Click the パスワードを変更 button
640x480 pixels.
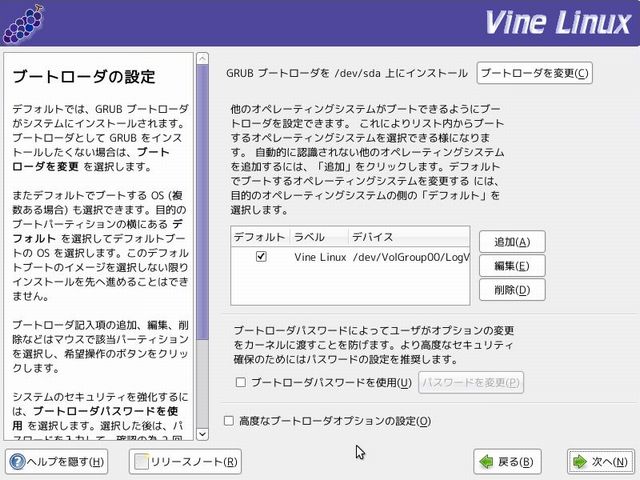tap(471, 382)
